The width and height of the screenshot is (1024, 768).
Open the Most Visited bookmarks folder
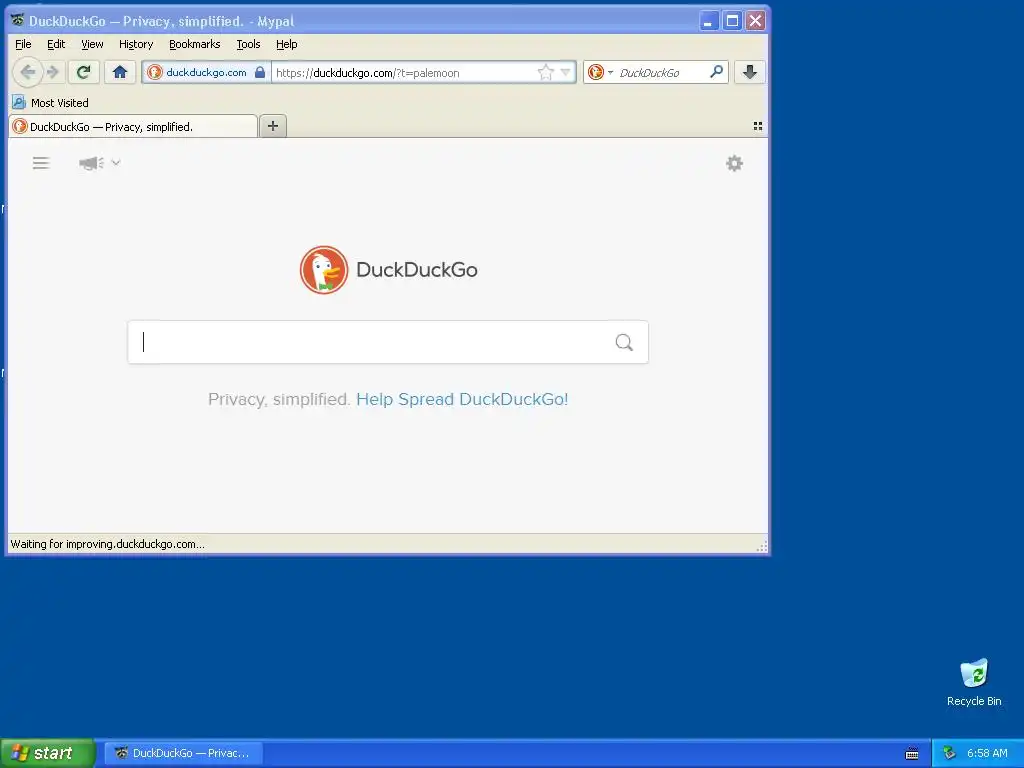point(50,103)
